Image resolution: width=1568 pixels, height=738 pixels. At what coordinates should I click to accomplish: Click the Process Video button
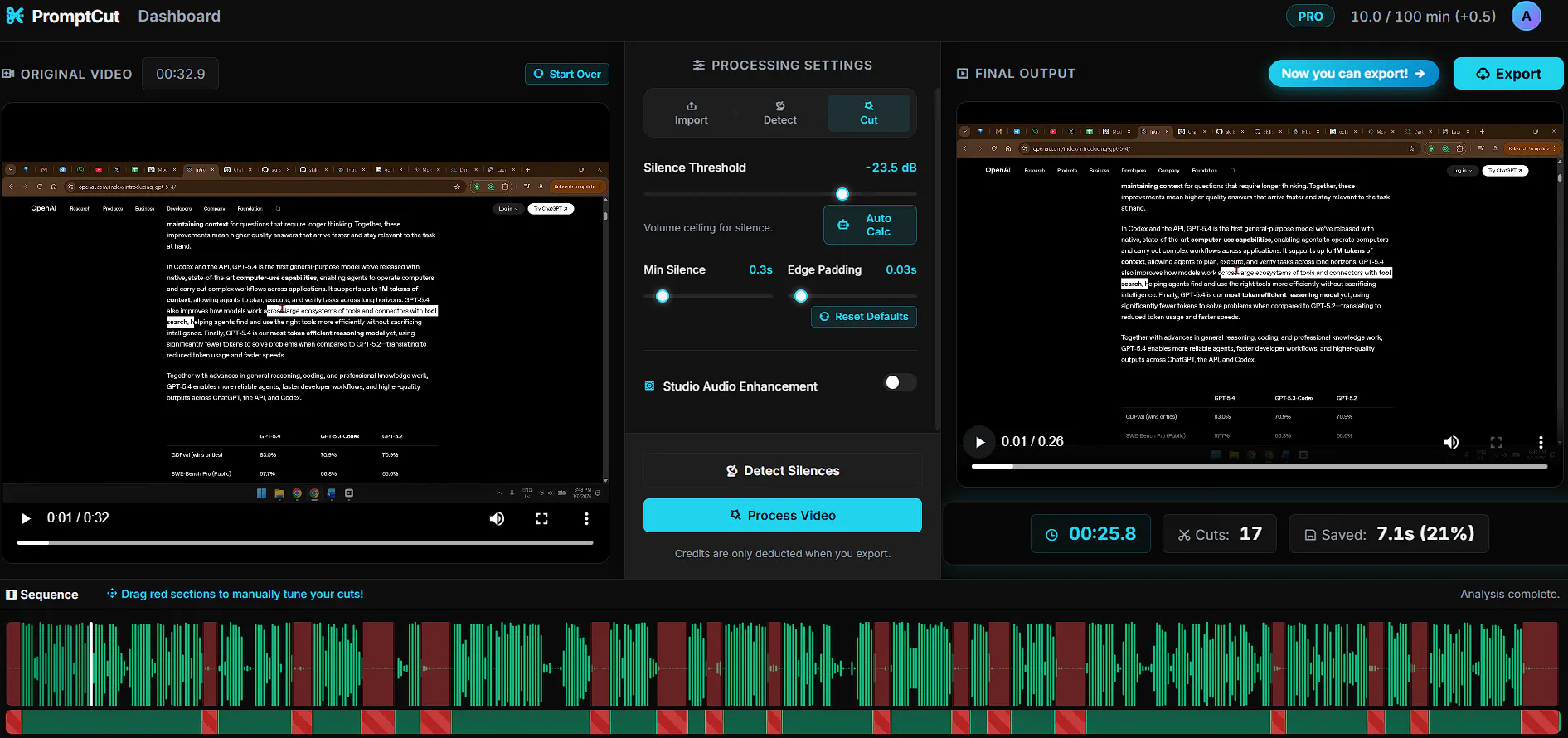(783, 515)
